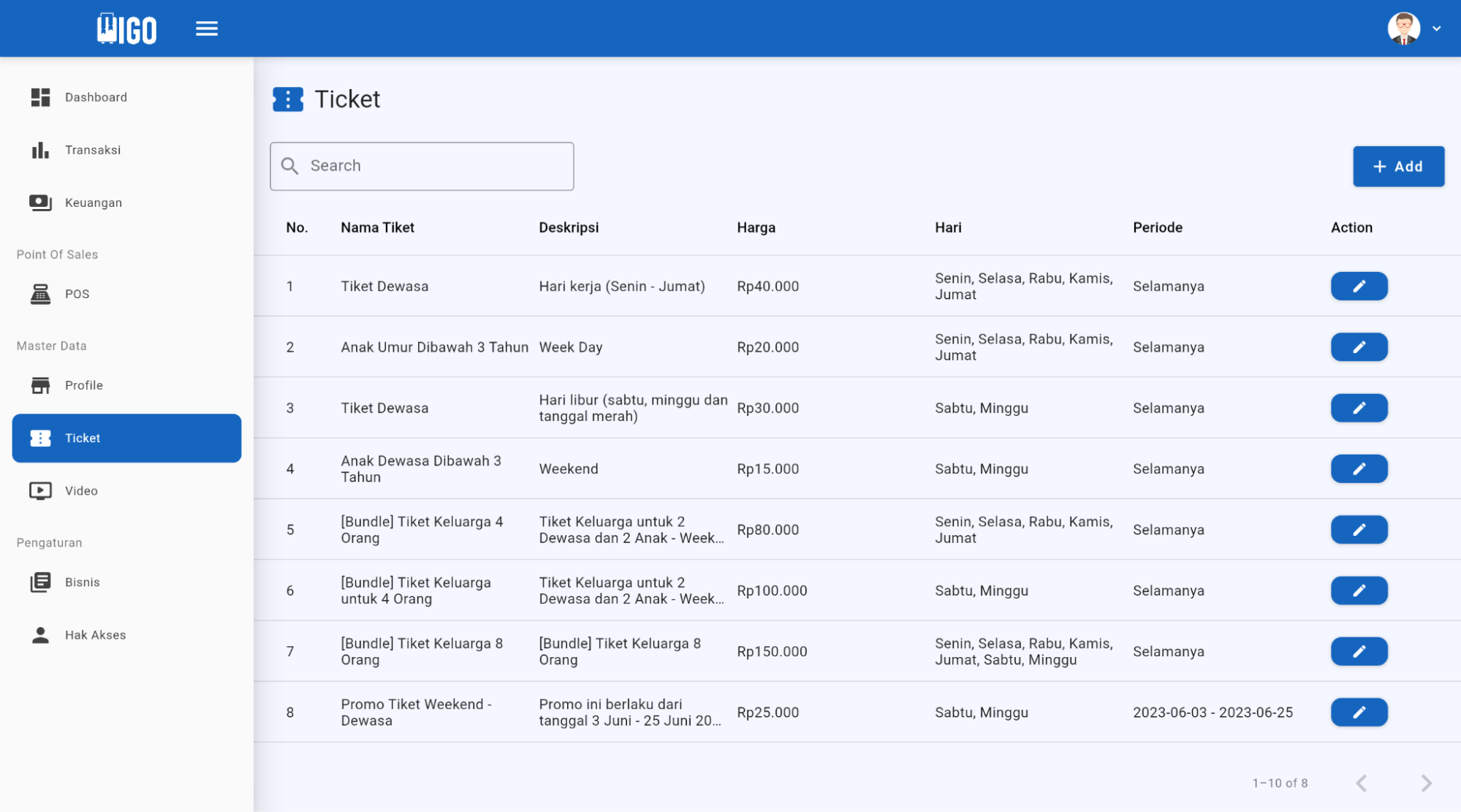The image size is (1461, 812).
Task: Click the Add button to create a ticket
Action: (x=1397, y=166)
